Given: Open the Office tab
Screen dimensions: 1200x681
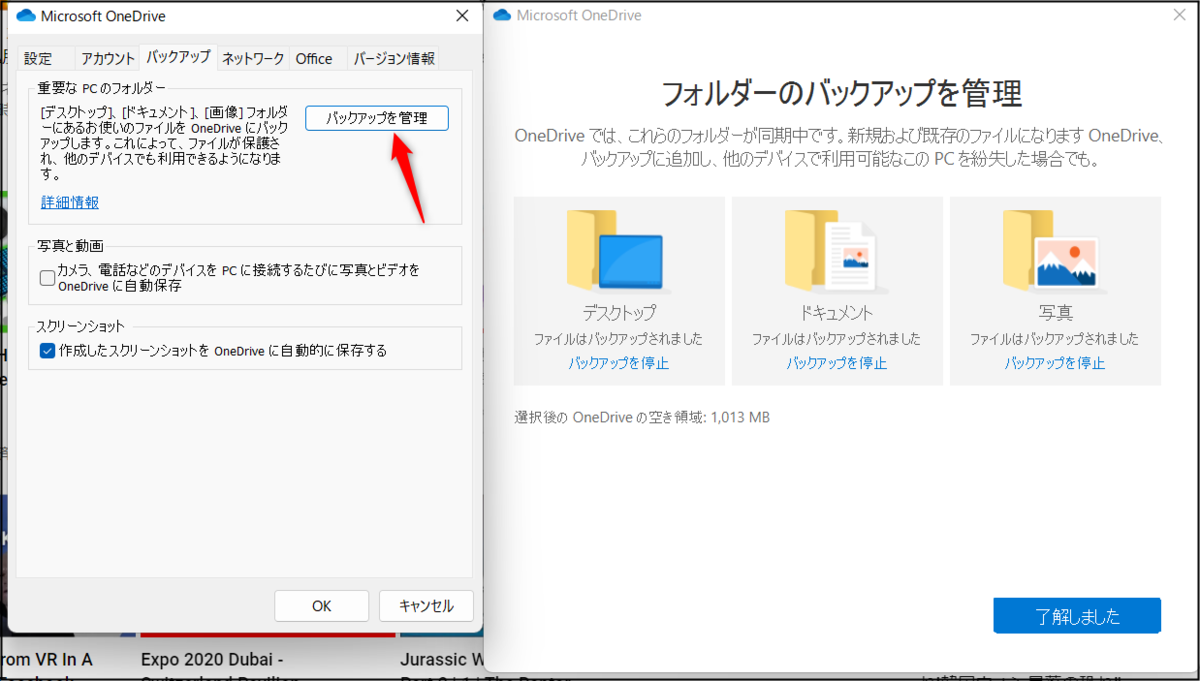Looking at the screenshot, I should [314, 58].
